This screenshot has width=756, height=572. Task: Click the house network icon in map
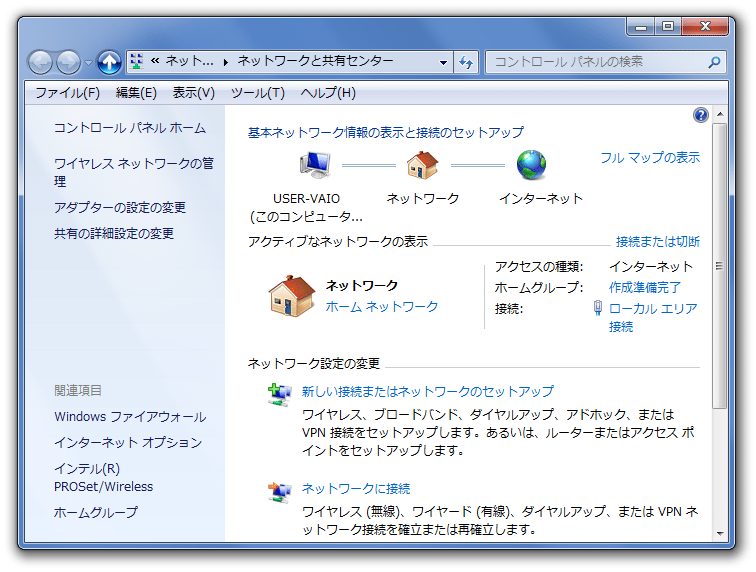[422, 164]
